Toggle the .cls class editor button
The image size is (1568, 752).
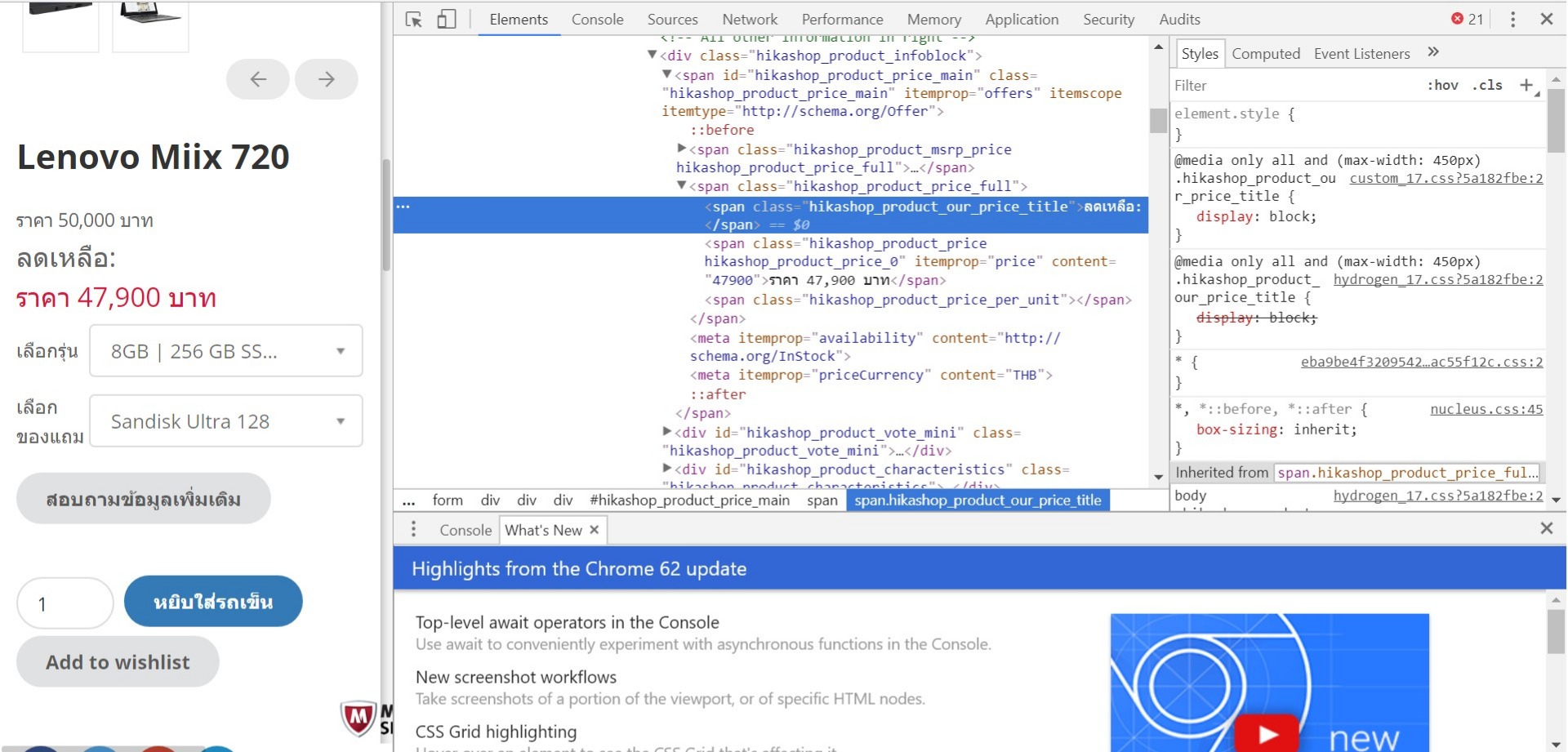(1487, 85)
